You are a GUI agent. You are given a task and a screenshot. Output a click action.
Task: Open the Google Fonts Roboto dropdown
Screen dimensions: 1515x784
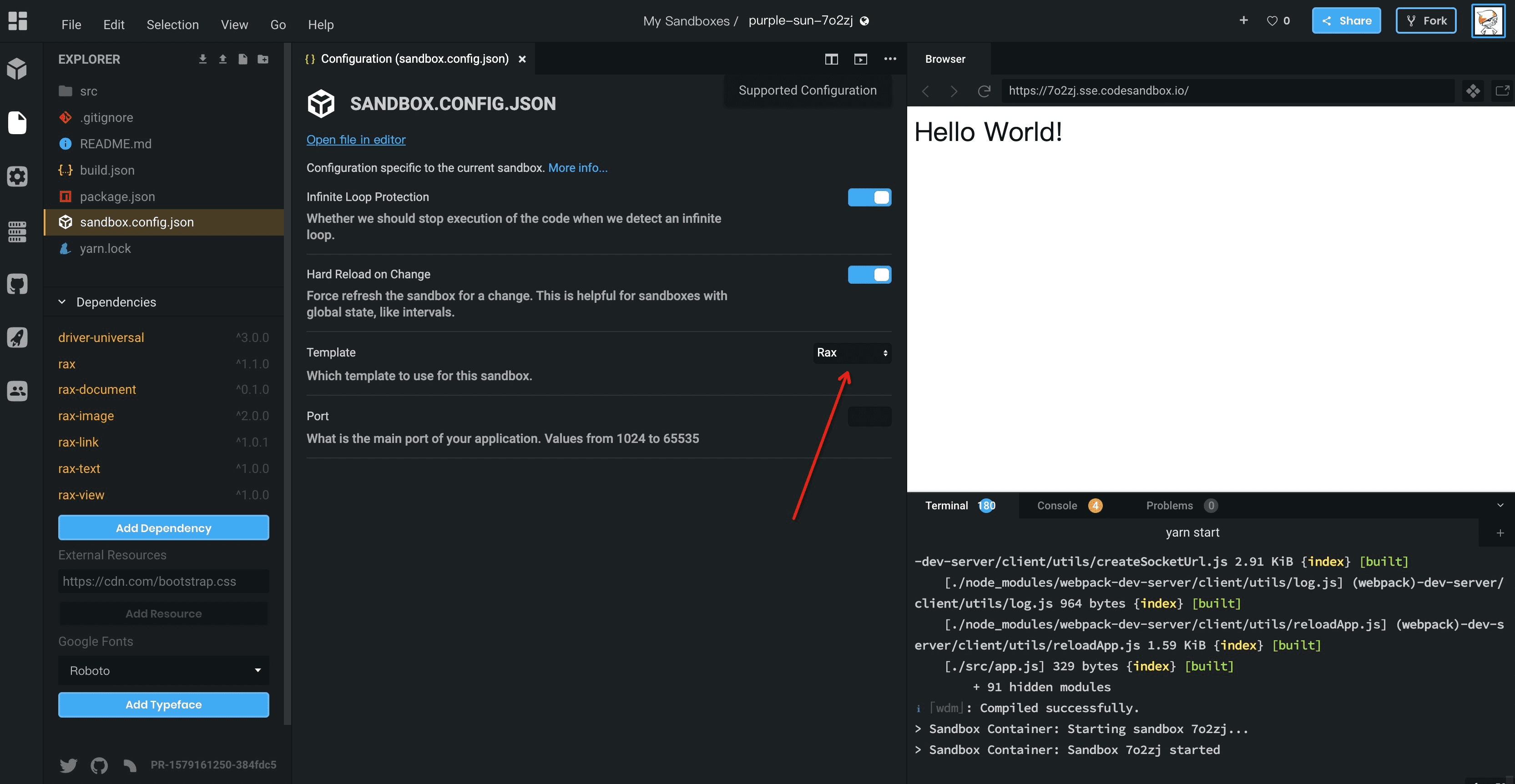tap(163, 671)
